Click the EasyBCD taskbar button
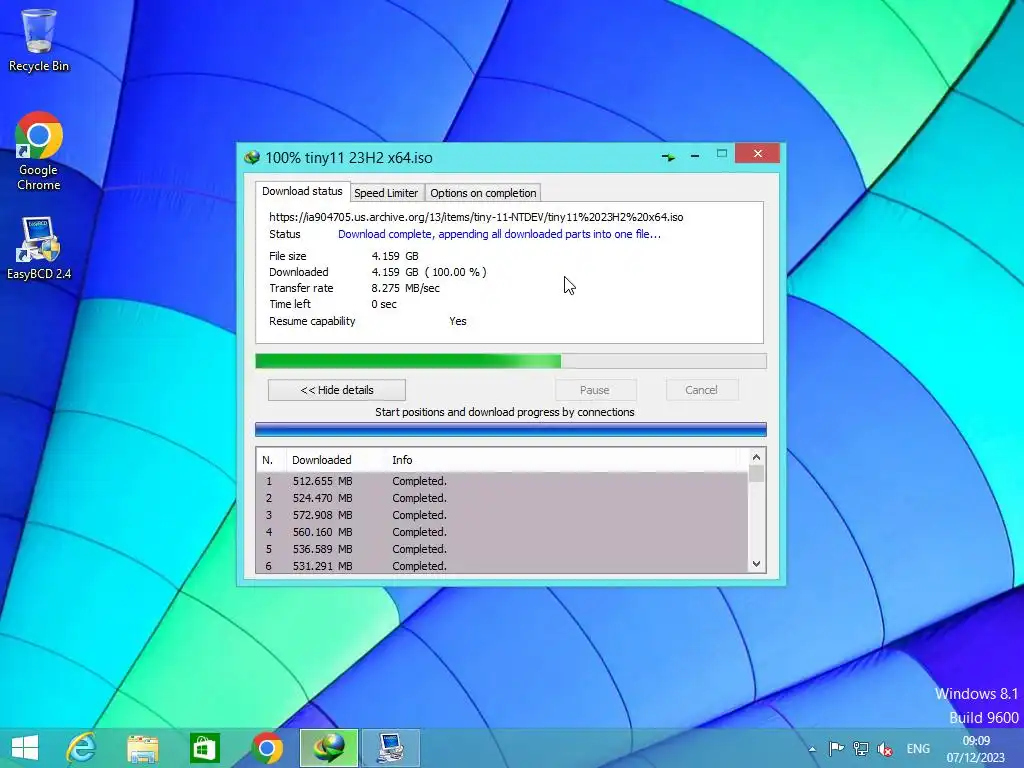The width and height of the screenshot is (1024, 768). [391, 748]
